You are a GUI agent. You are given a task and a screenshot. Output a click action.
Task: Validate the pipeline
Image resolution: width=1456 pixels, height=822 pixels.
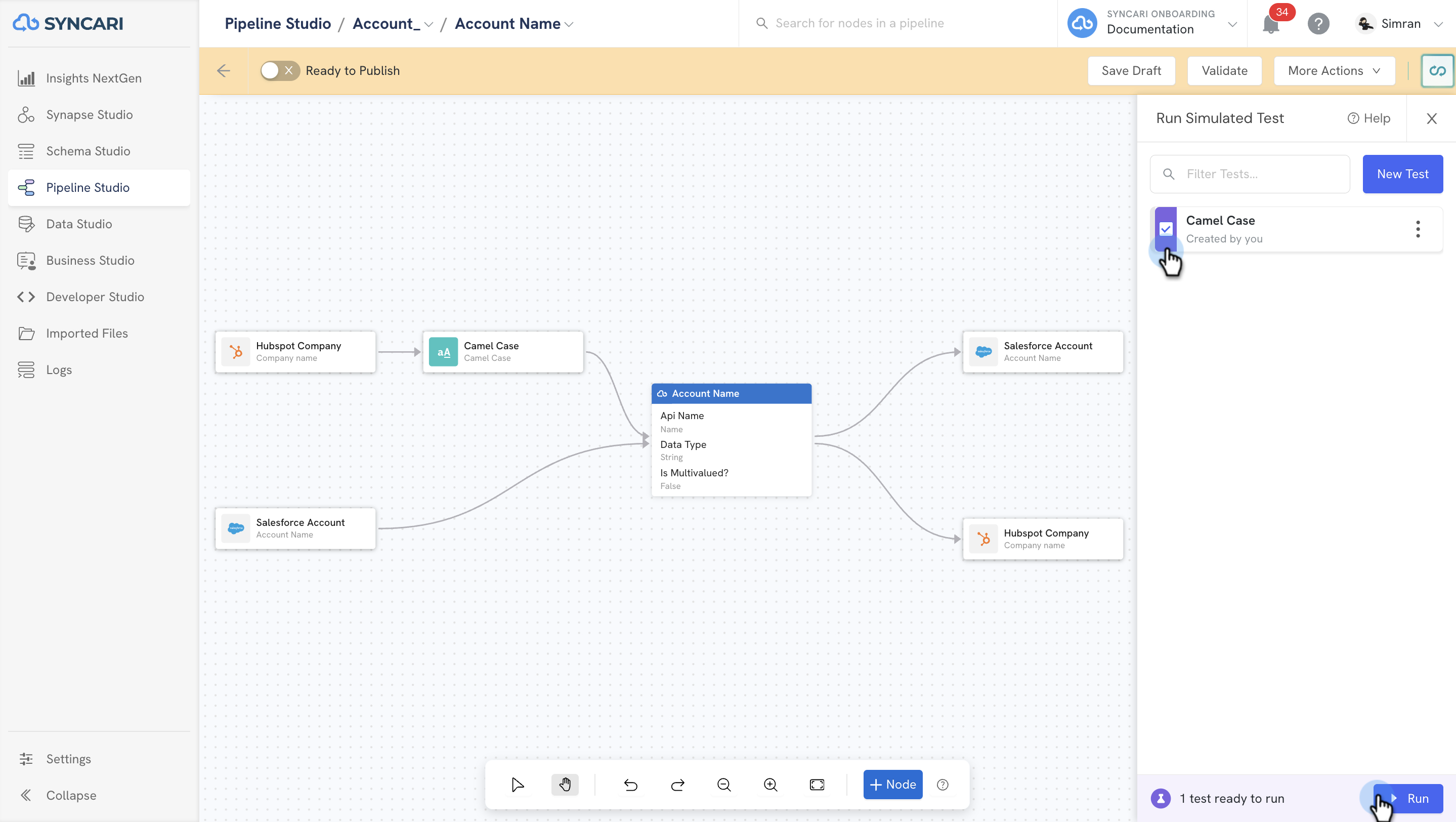tap(1224, 71)
